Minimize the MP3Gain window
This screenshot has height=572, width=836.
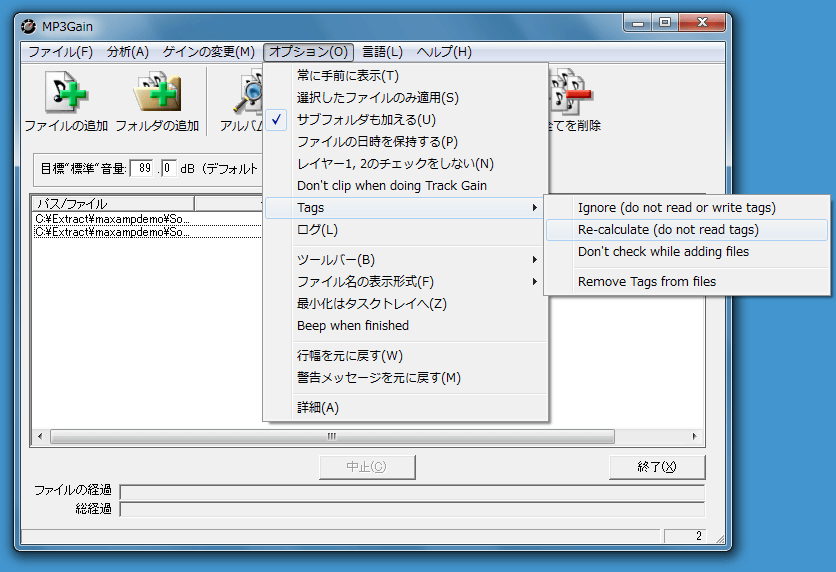pos(638,22)
